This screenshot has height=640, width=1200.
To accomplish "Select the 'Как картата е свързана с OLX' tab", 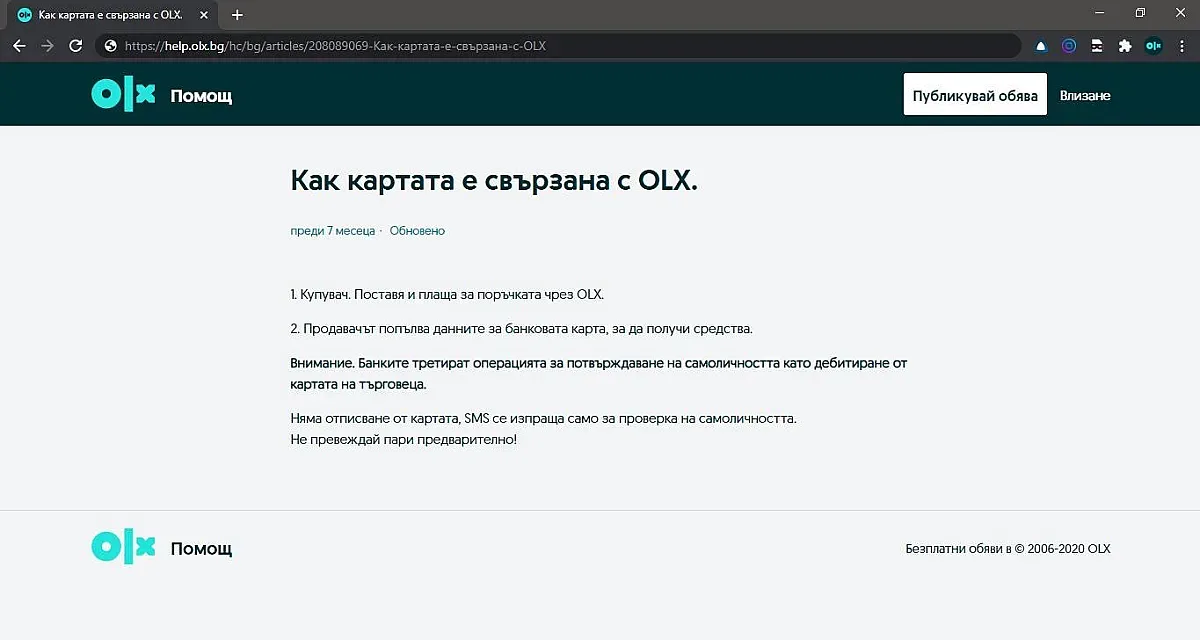I will click(x=108, y=15).
